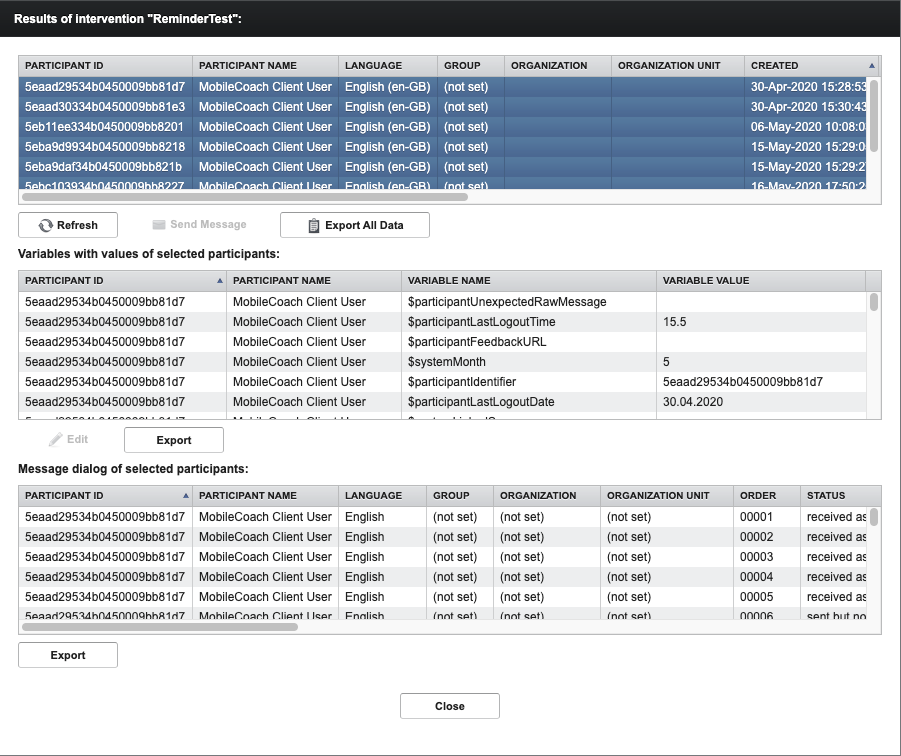Click Export below the variables table
The image size is (901, 756).
coord(173,439)
